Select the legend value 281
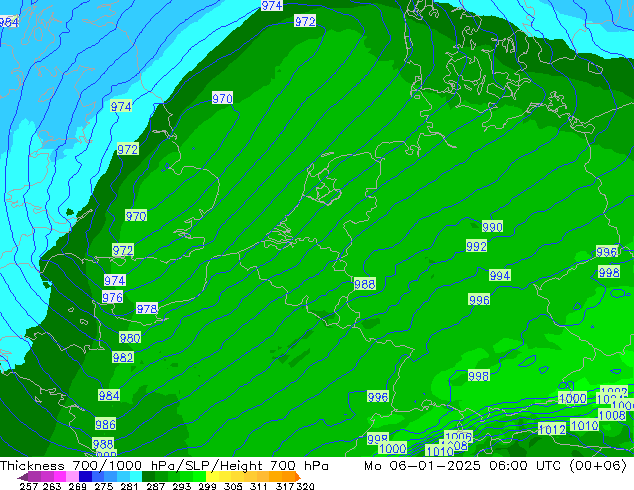The height and width of the screenshot is (490, 634). [x=129, y=486]
